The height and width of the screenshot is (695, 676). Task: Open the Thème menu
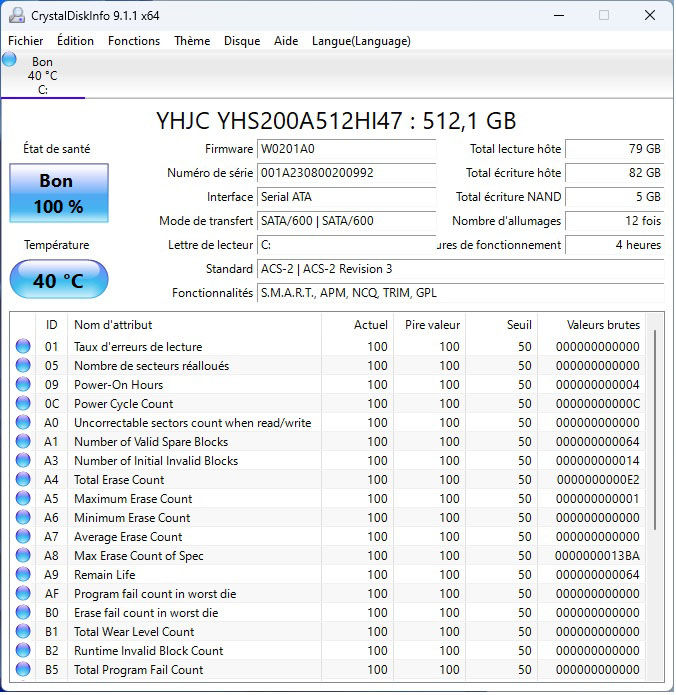coord(192,41)
